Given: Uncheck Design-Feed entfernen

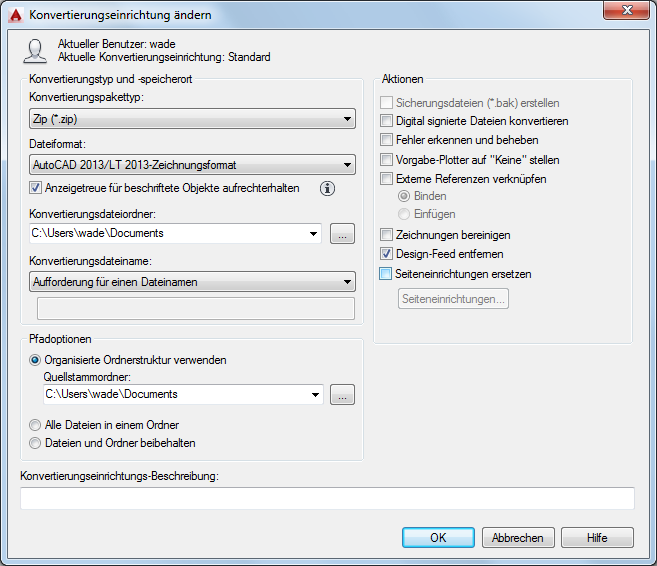Looking at the screenshot, I should (386, 254).
